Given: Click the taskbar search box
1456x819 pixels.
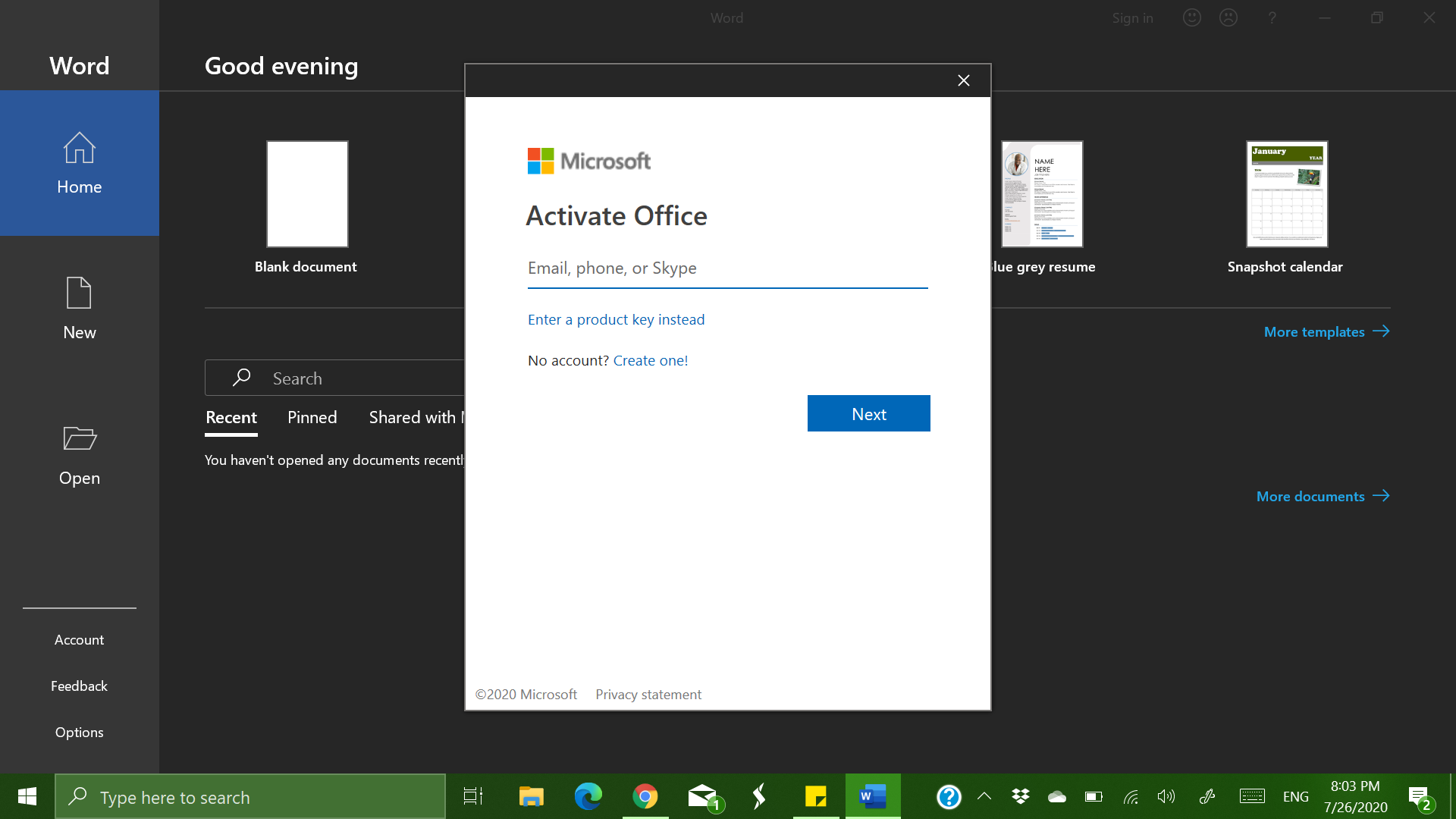Looking at the screenshot, I should (250, 796).
